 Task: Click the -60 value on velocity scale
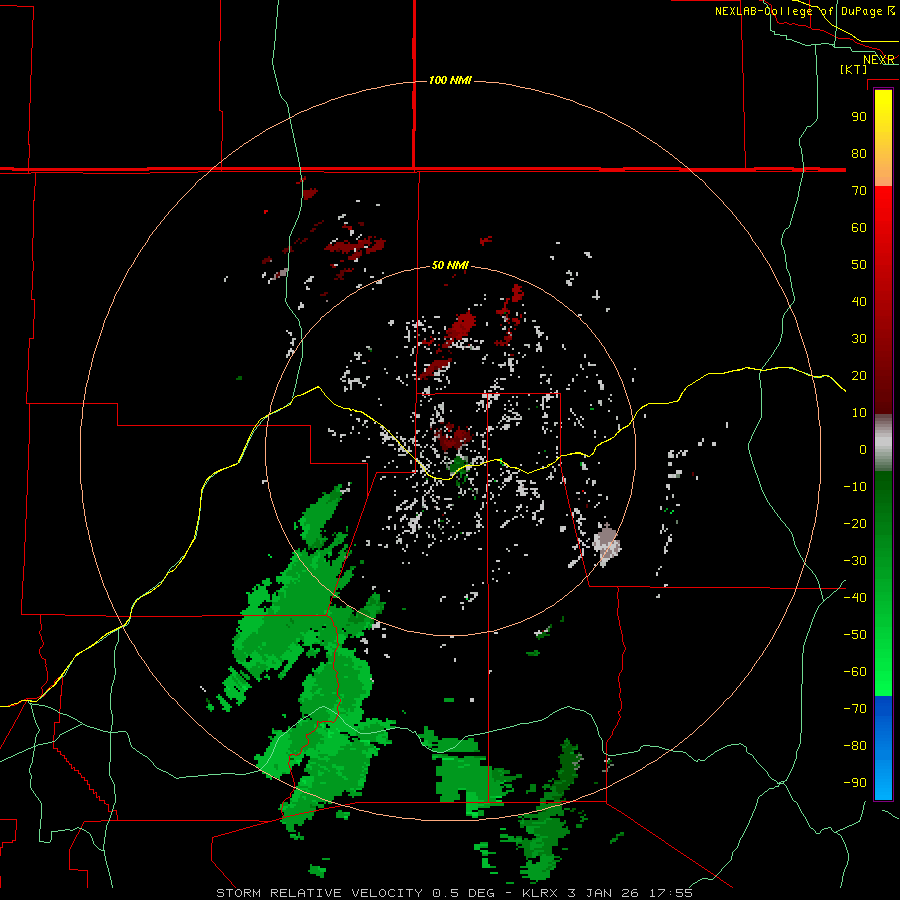click(855, 672)
